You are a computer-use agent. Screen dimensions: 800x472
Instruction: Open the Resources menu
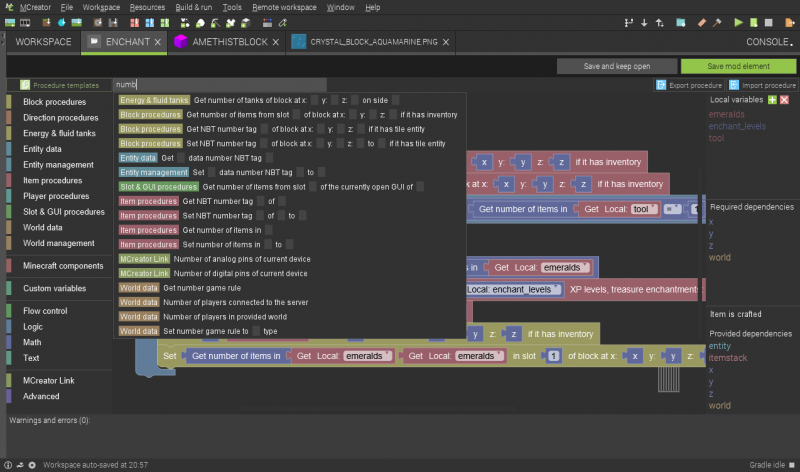(147, 7)
